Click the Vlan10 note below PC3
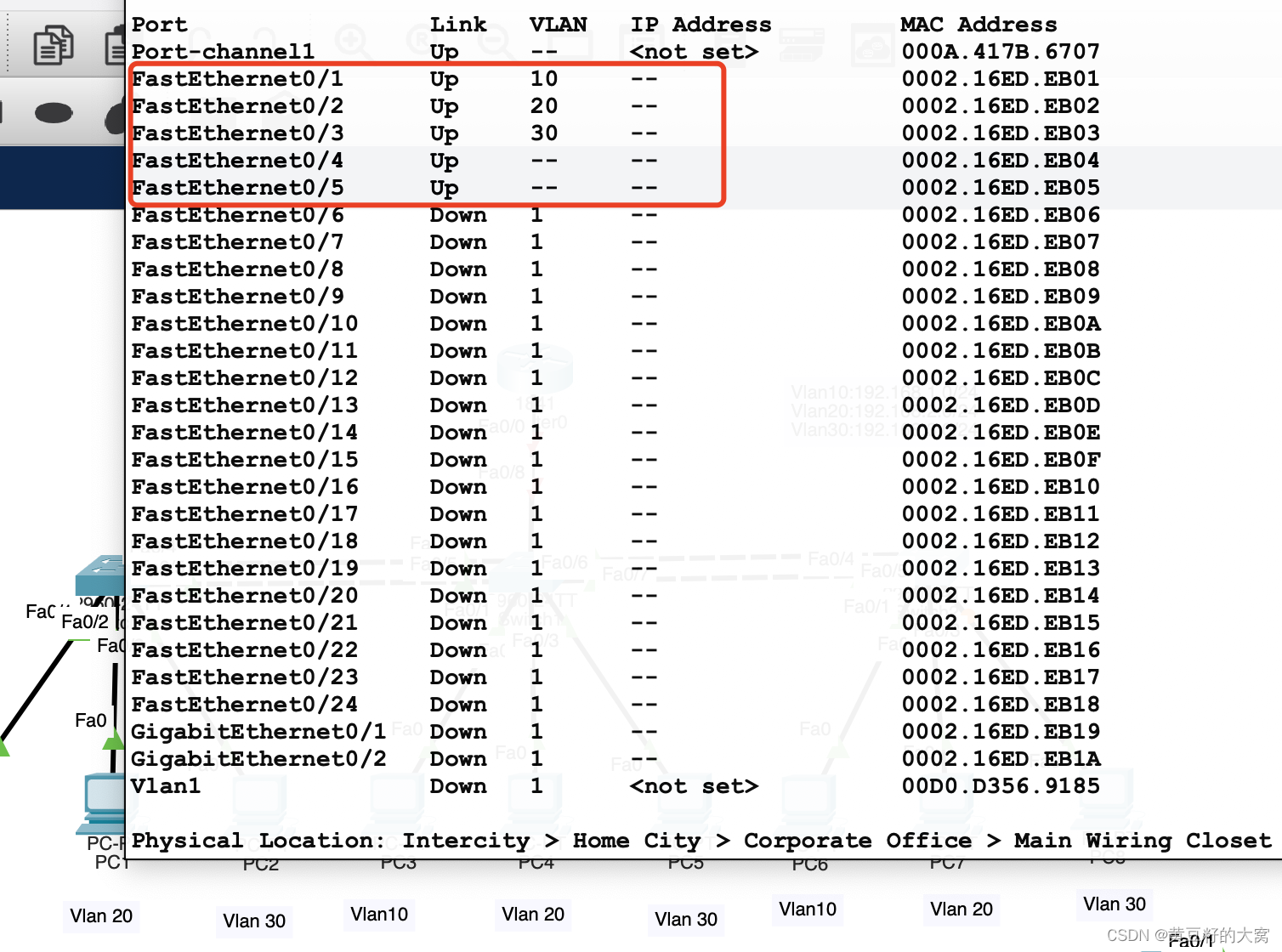1282x952 pixels. (379, 914)
